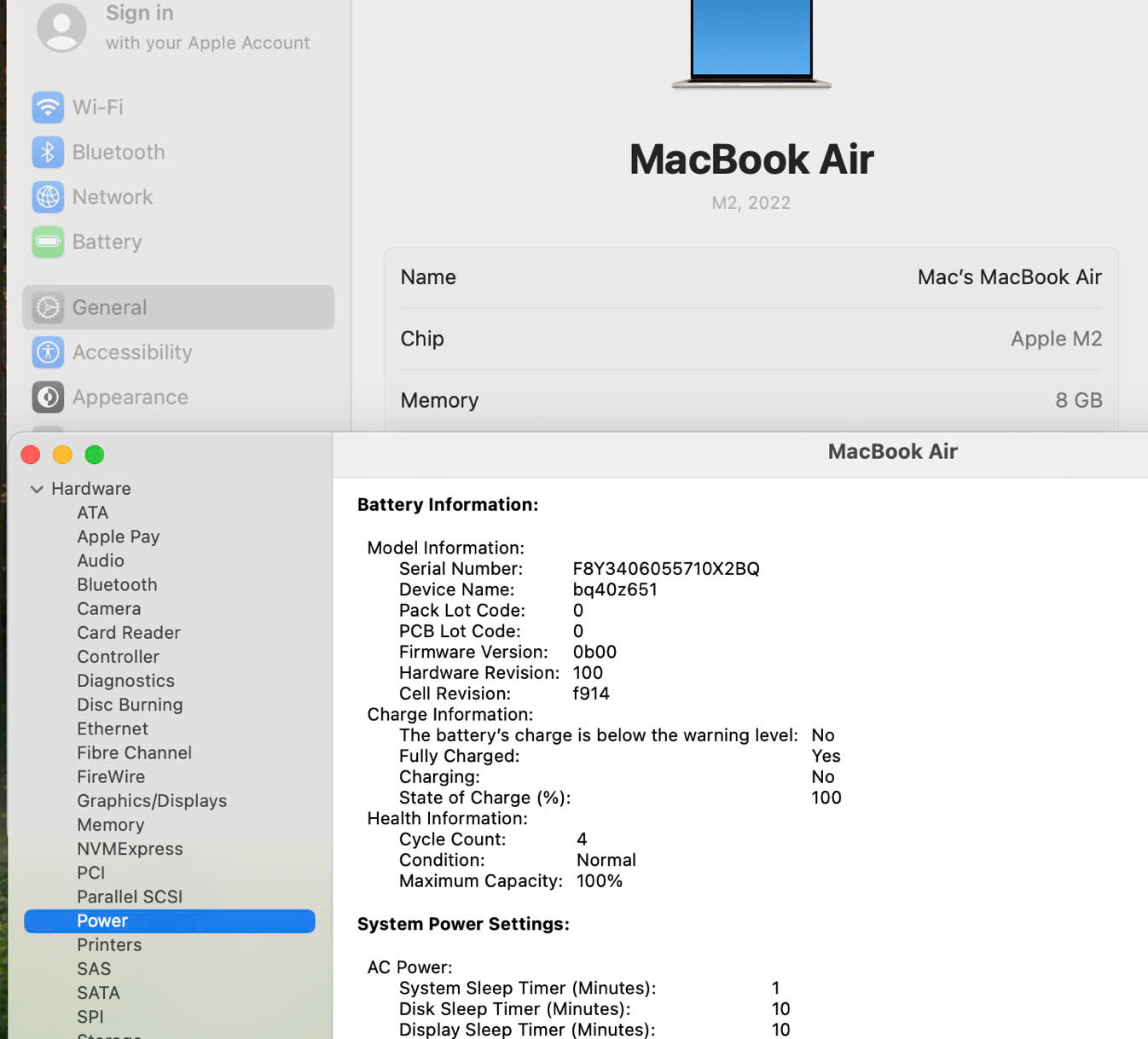Click the green full-screen window button
The image size is (1148, 1039).
95,456
